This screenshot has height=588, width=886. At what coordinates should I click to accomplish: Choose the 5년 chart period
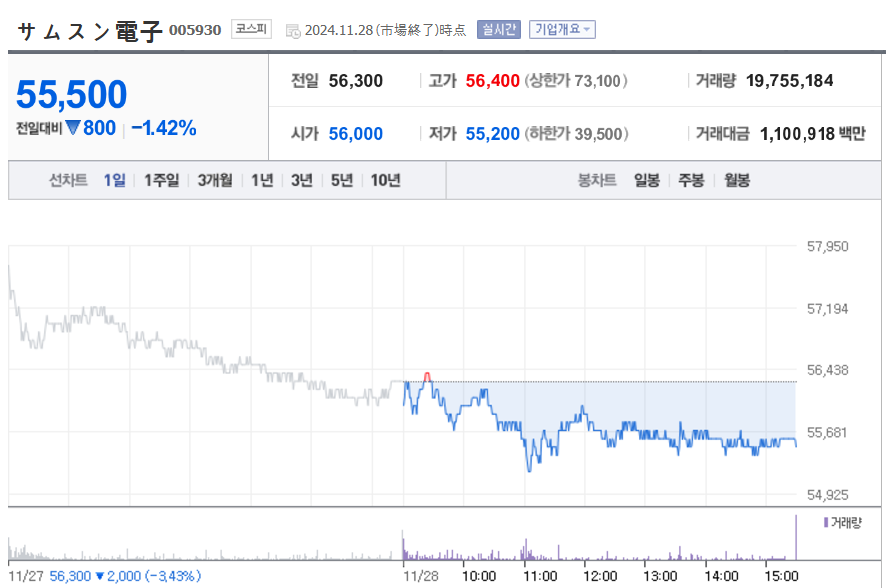(342, 180)
